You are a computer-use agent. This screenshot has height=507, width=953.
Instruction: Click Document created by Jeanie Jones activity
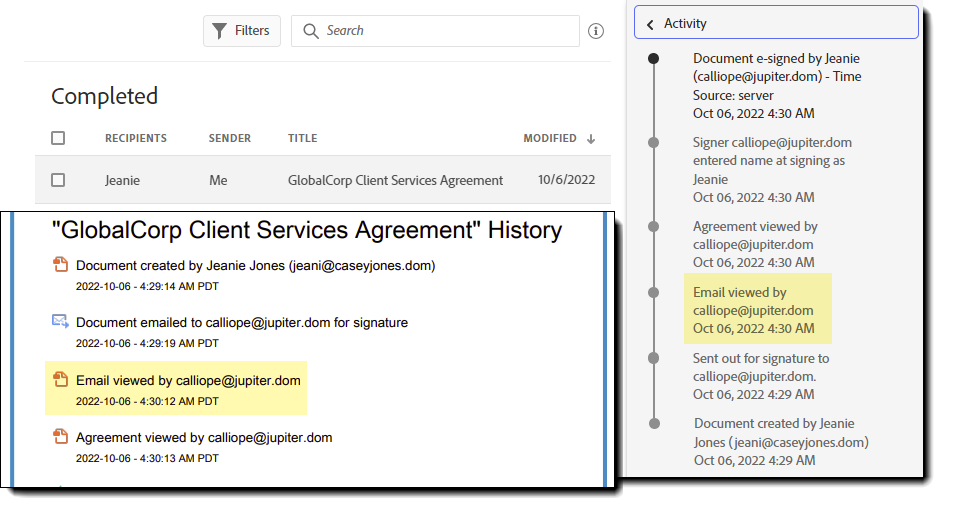coord(781,442)
